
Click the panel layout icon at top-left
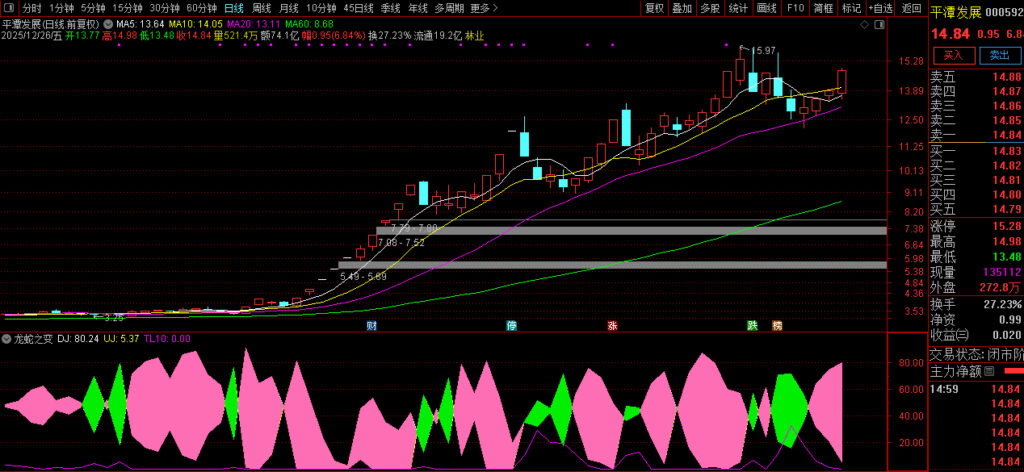point(10,8)
